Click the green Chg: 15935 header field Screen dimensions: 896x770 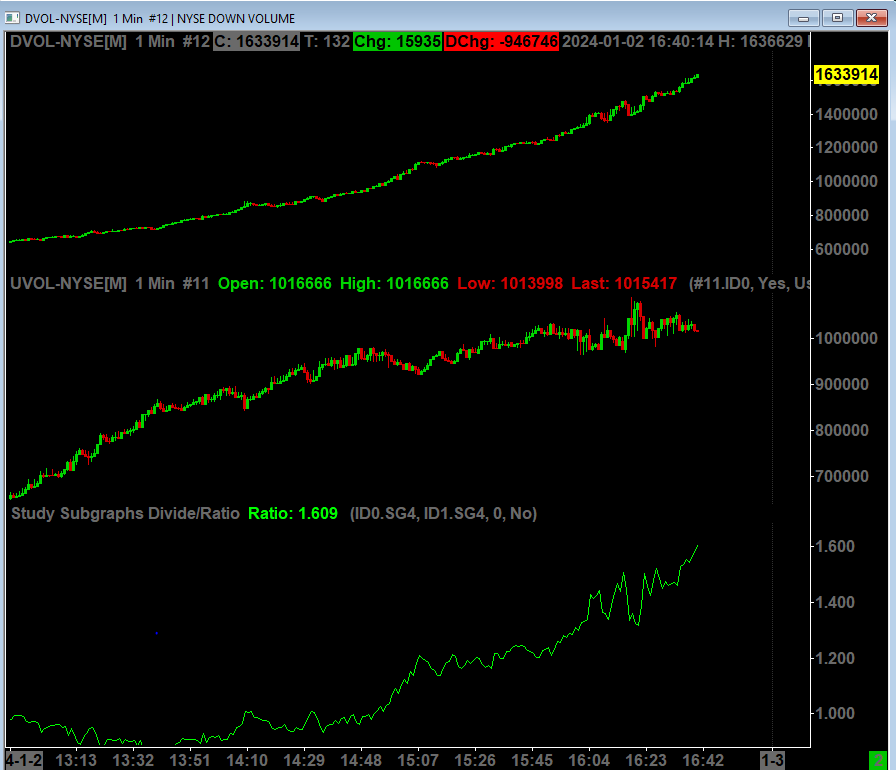tap(397, 42)
